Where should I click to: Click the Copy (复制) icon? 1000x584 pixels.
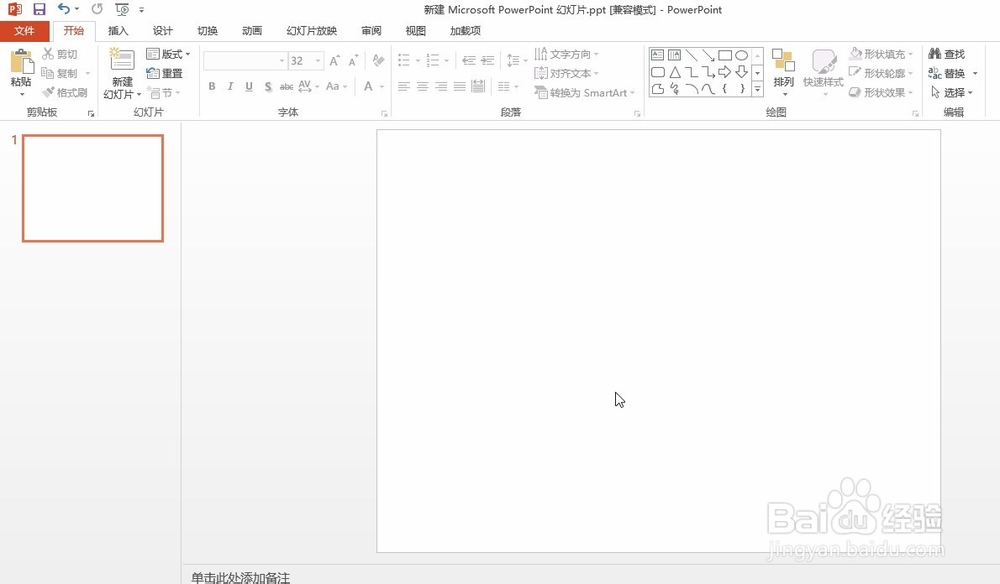point(48,73)
